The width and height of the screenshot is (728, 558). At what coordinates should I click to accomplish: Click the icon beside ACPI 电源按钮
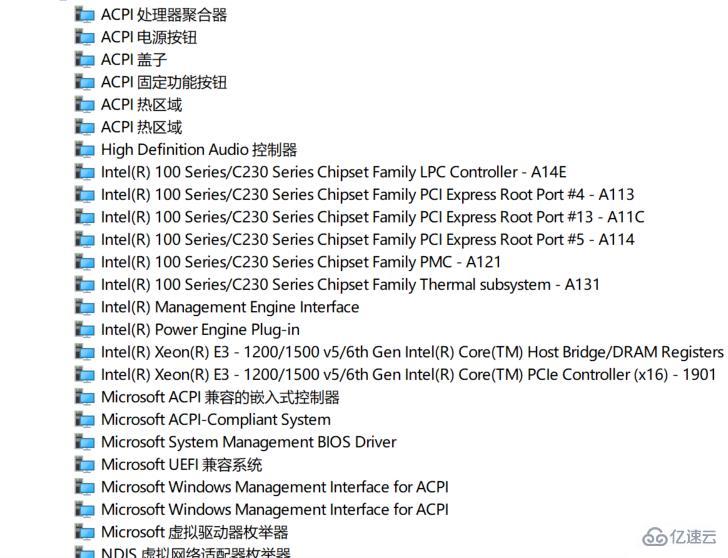tap(85, 37)
